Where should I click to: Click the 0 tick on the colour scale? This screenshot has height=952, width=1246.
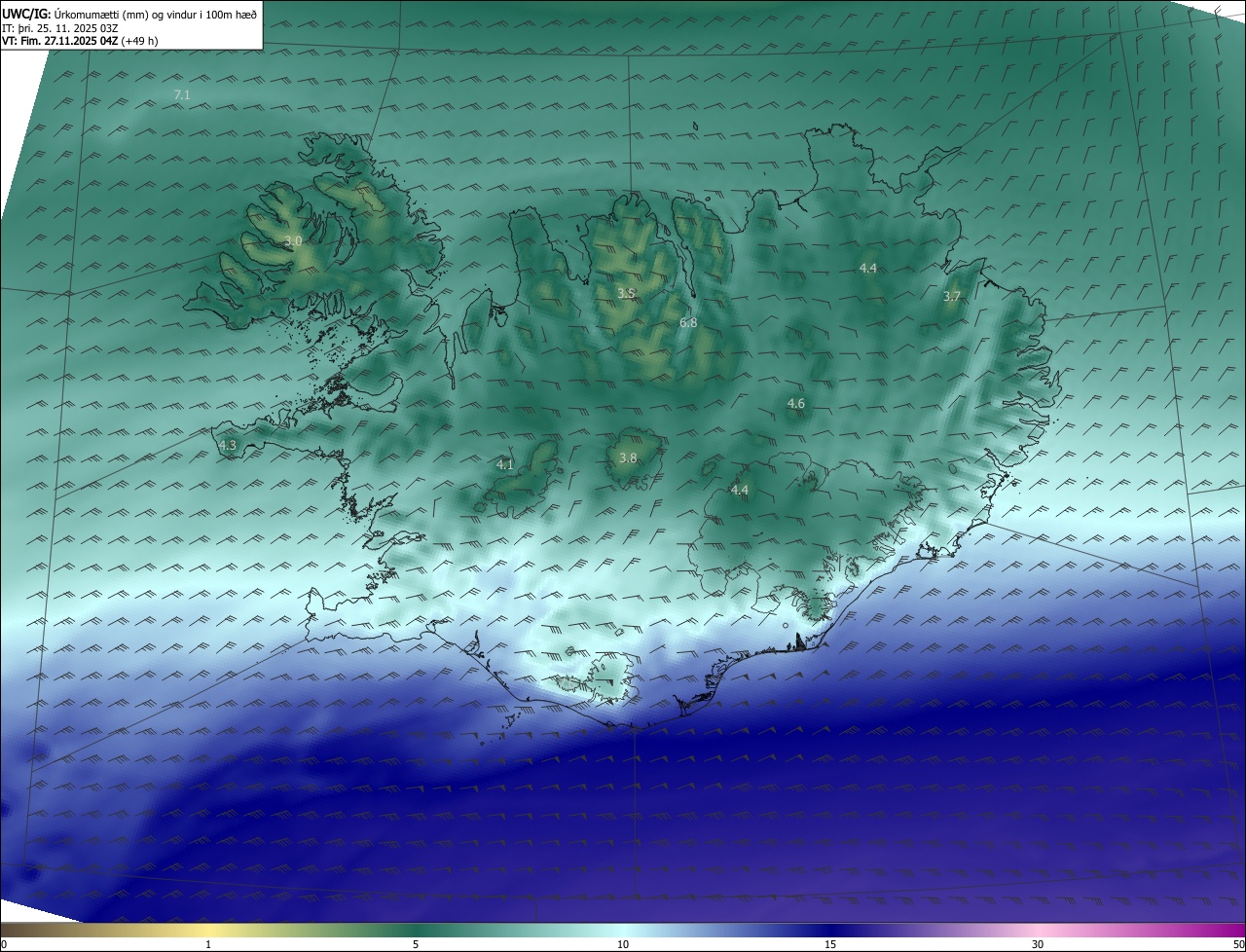point(4,944)
